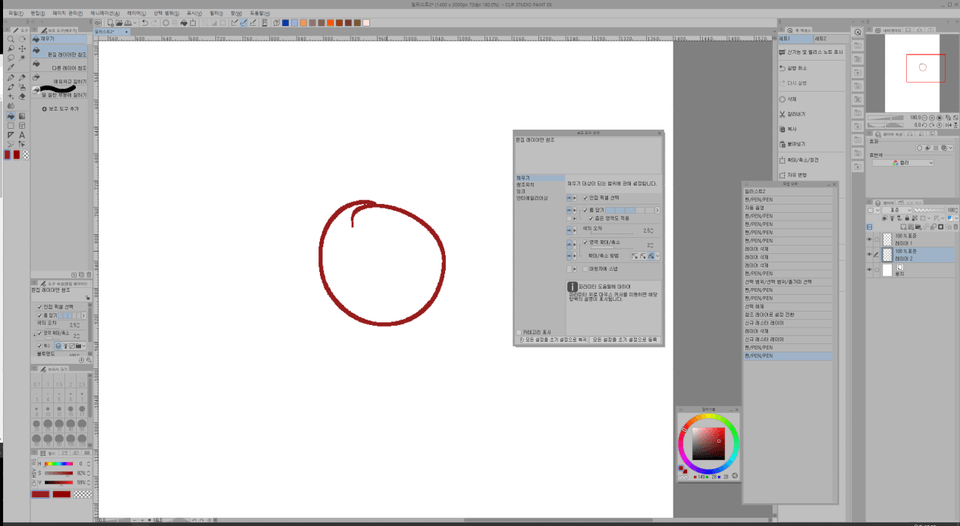Select the Text tool

click(22, 135)
